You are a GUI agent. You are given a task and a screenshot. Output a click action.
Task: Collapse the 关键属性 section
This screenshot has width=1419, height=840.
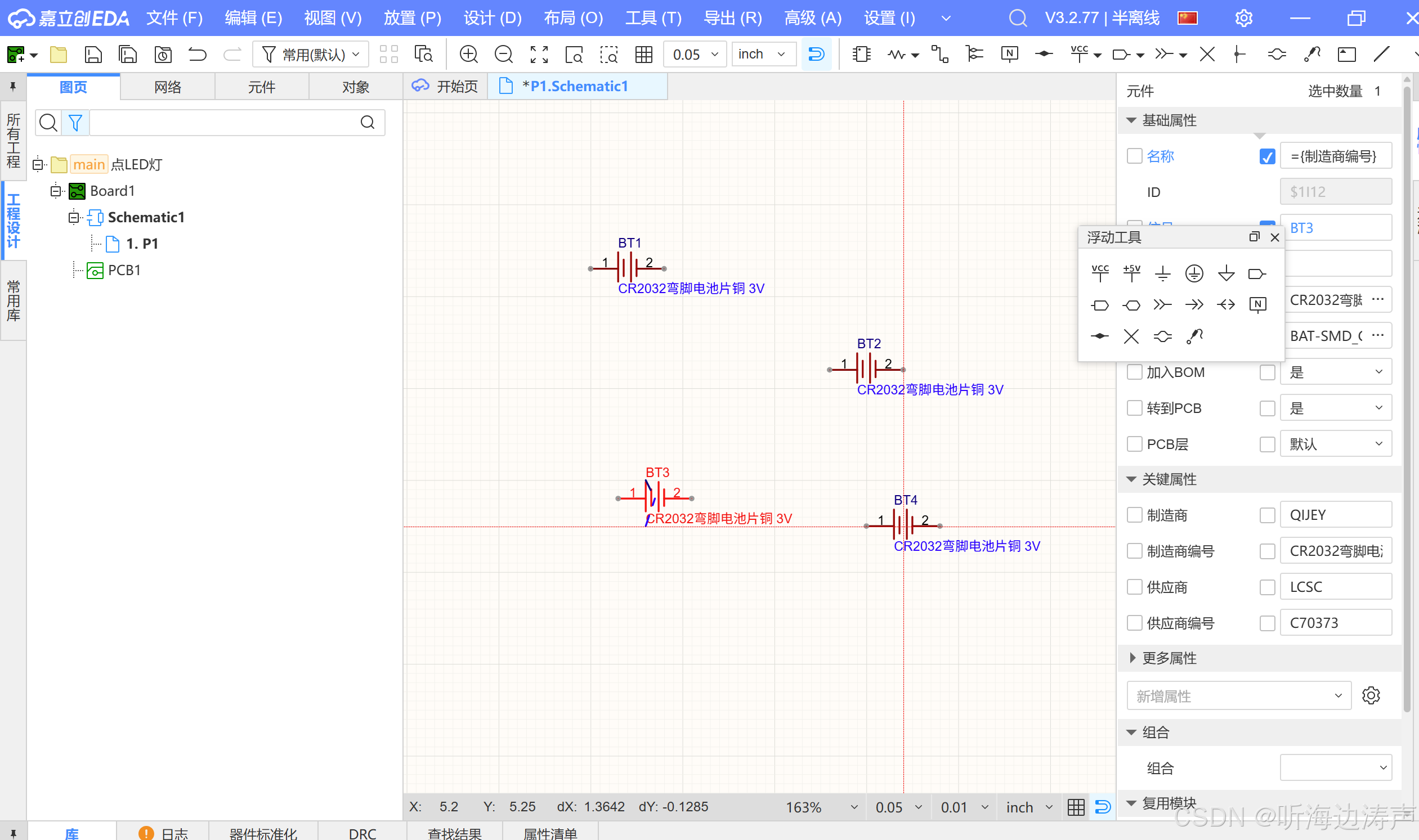coord(1131,479)
